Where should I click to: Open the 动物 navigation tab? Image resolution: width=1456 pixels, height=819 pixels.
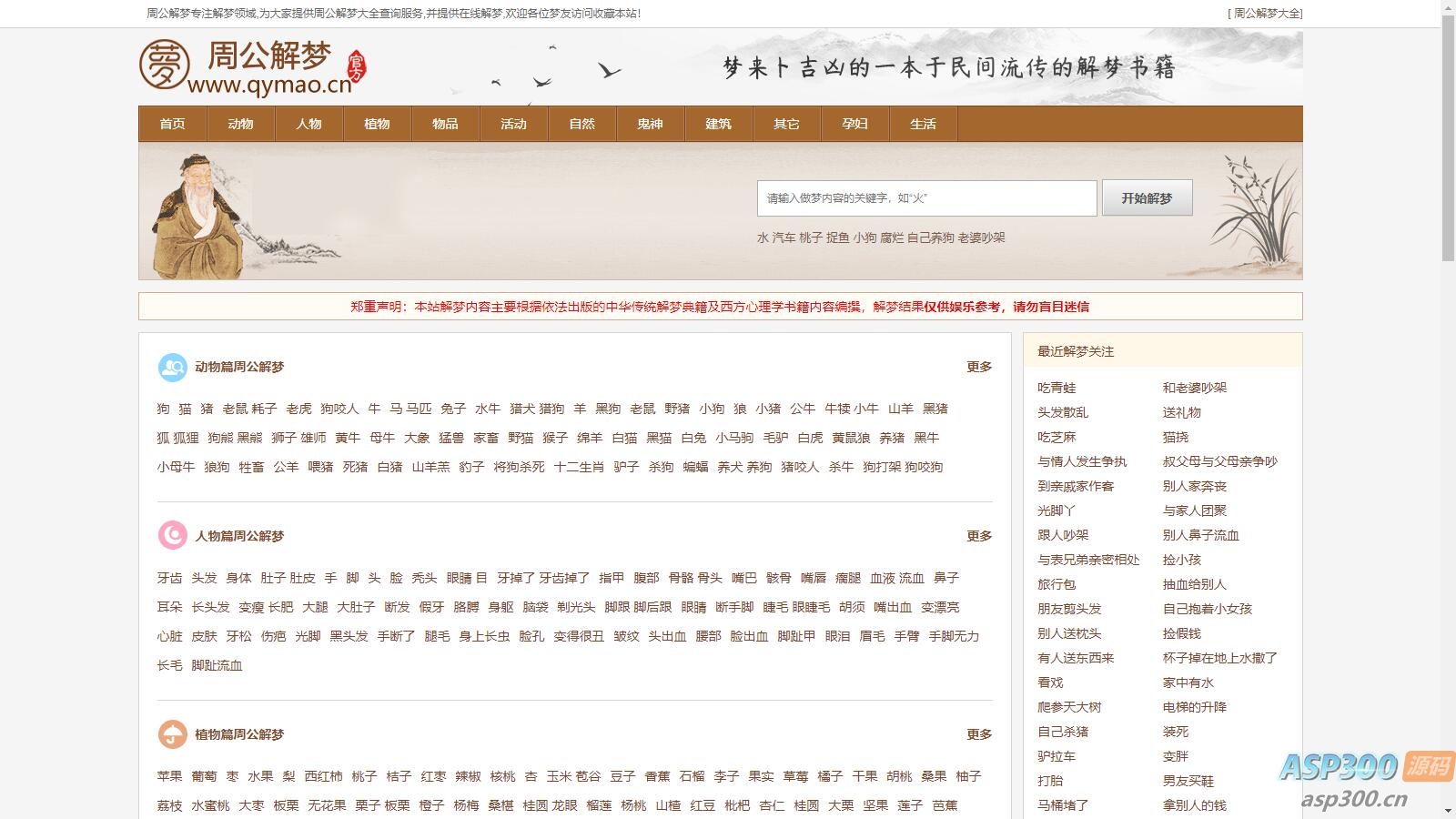240,124
